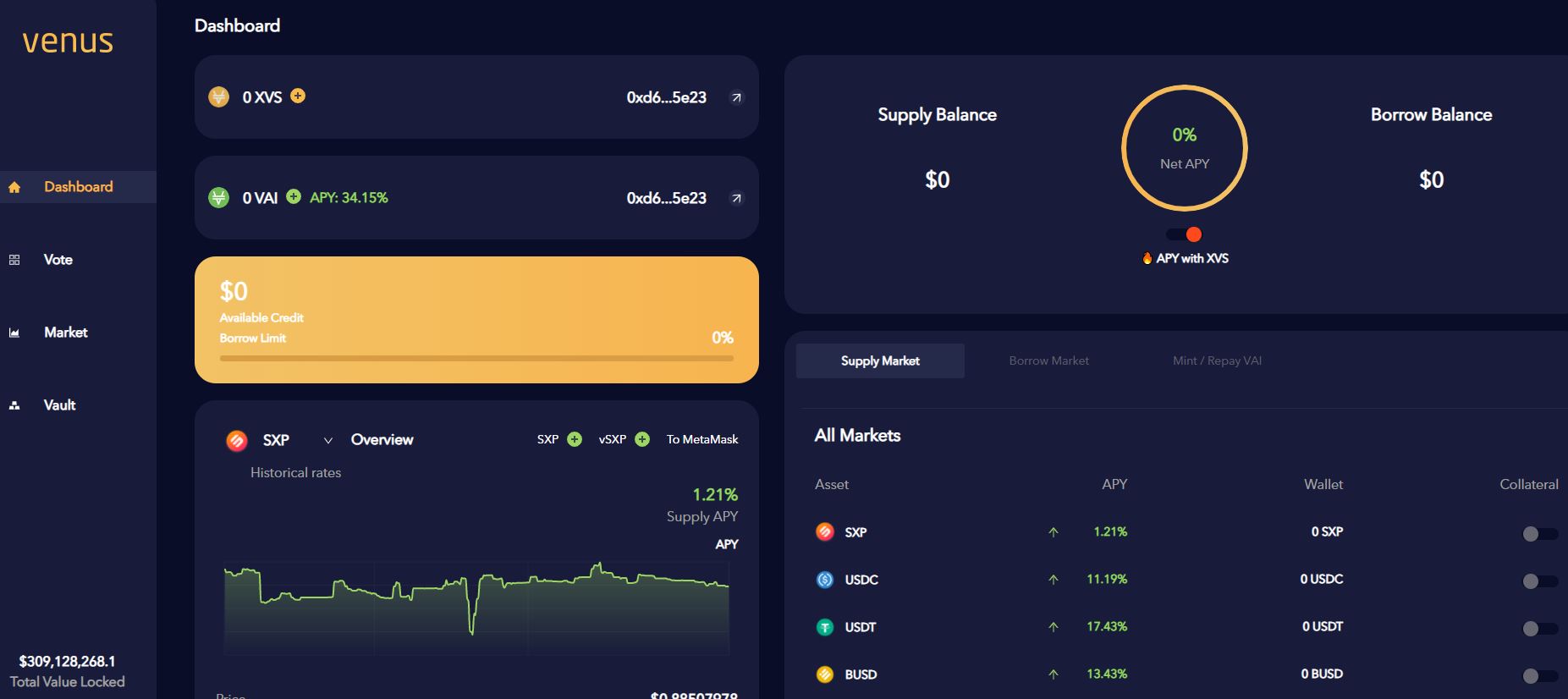Click the plus icon next to 0 XVS
The height and width of the screenshot is (699, 1568).
coord(298,96)
